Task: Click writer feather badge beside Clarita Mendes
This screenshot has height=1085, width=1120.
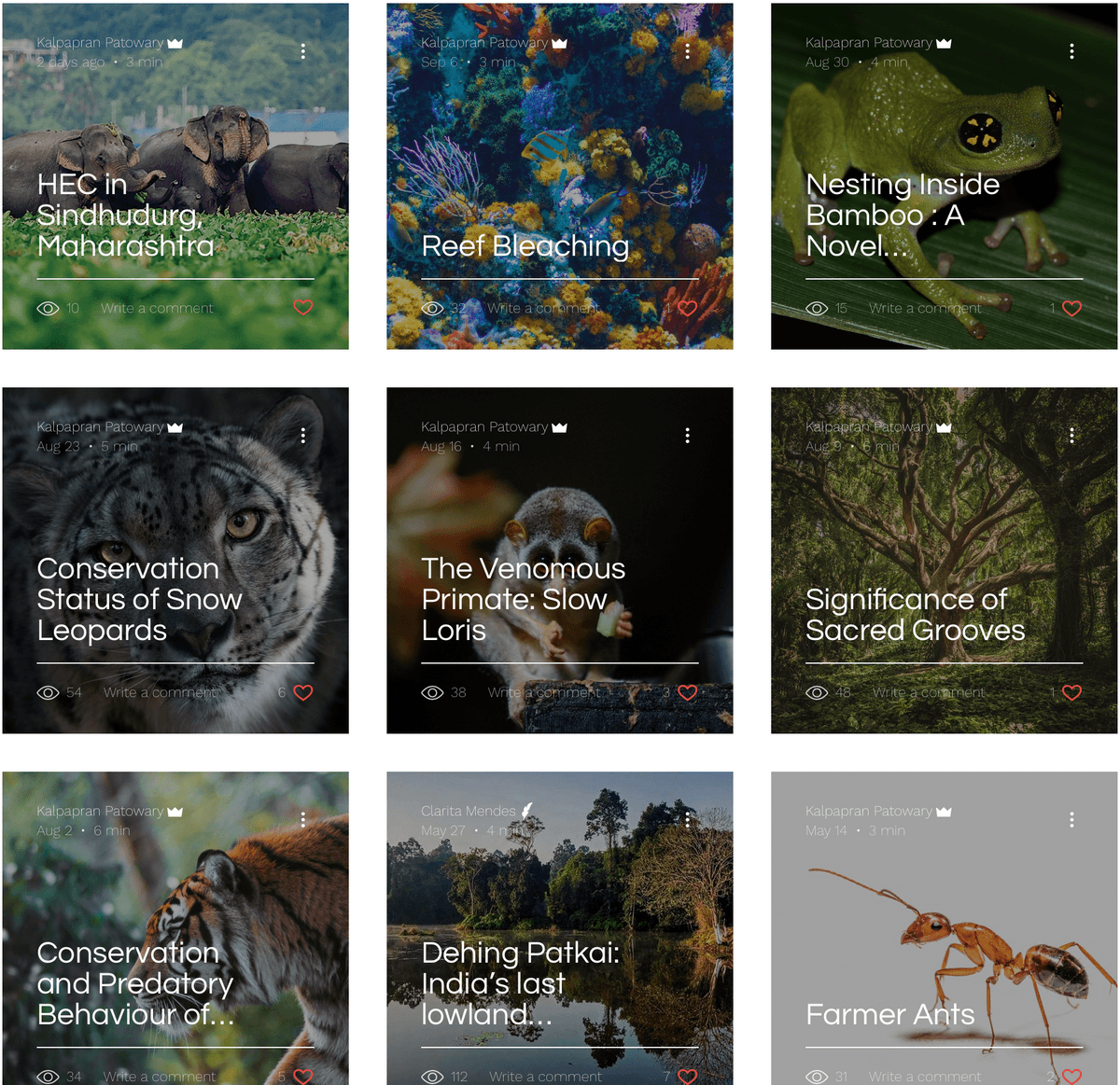Action: 526,811
